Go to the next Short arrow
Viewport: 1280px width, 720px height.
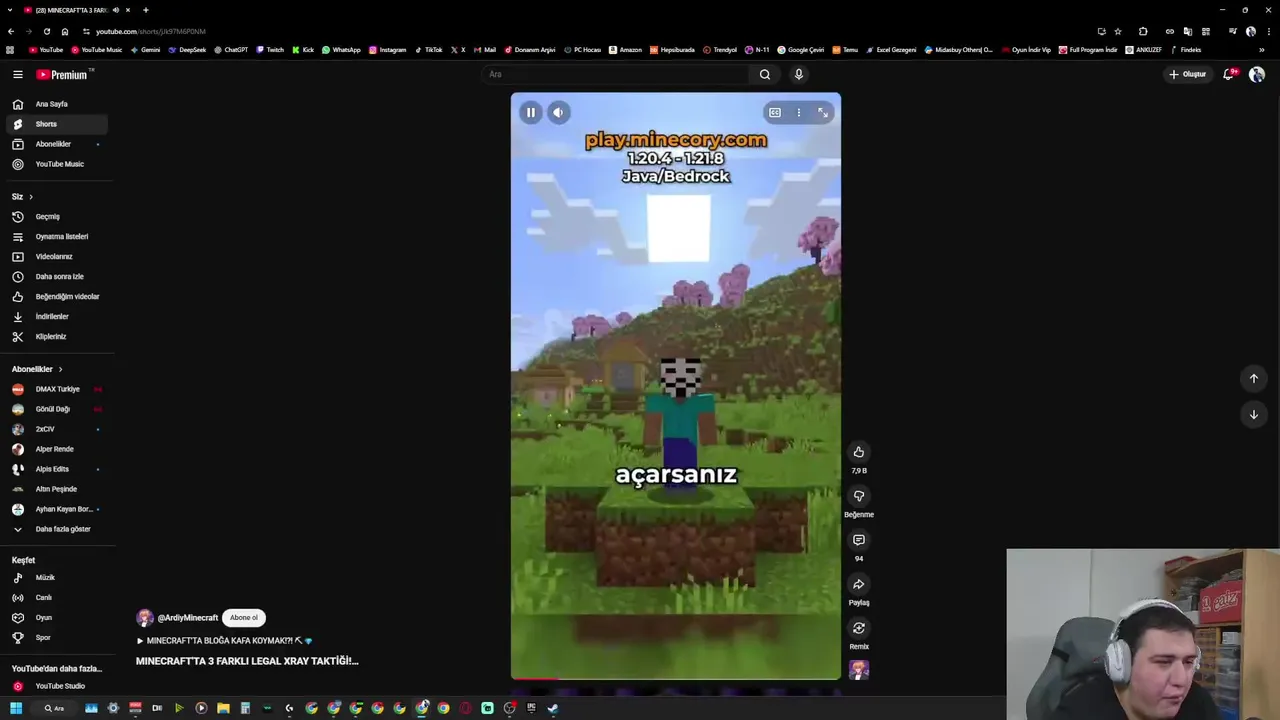(x=1254, y=414)
